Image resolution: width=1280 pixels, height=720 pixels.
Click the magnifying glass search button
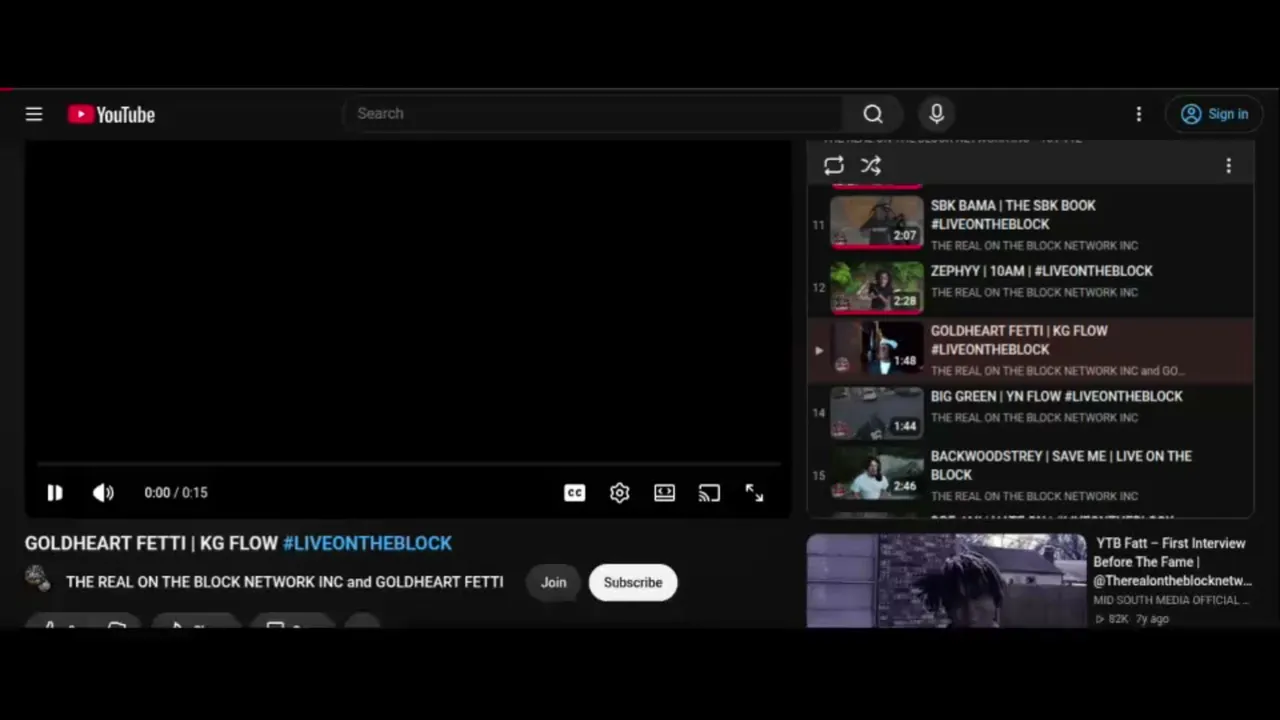(873, 114)
